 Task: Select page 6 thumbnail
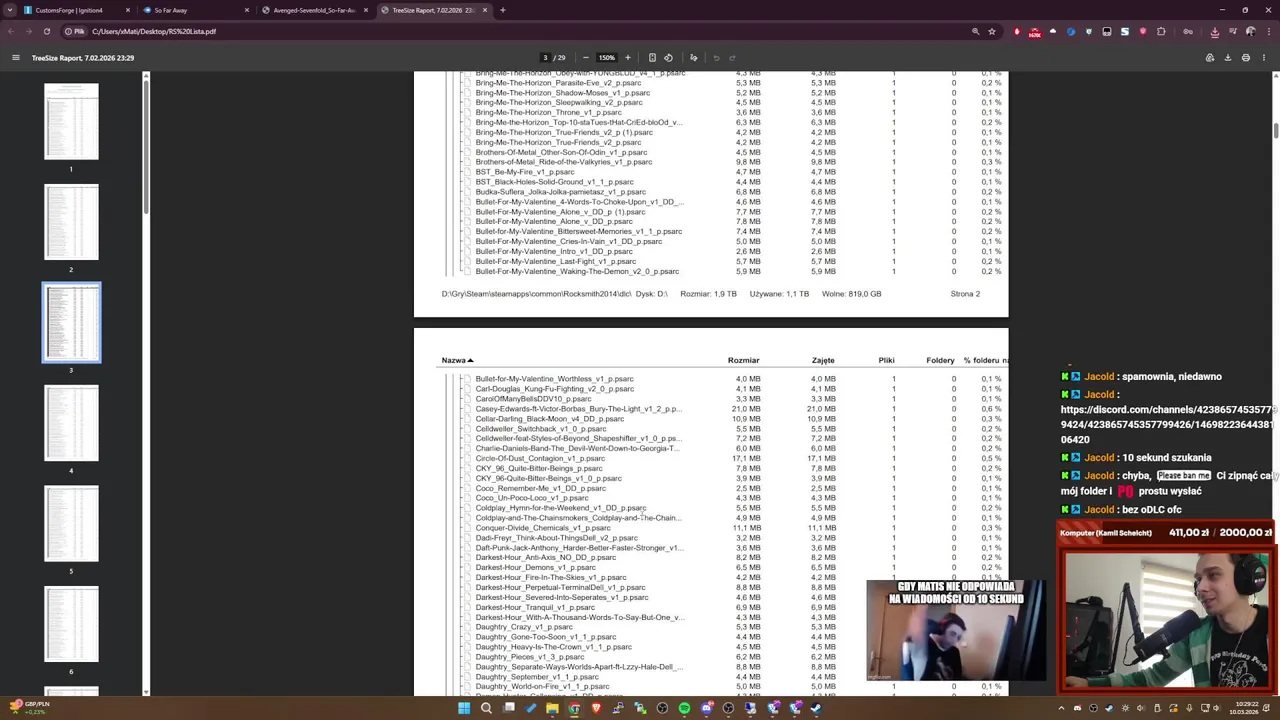click(71, 624)
